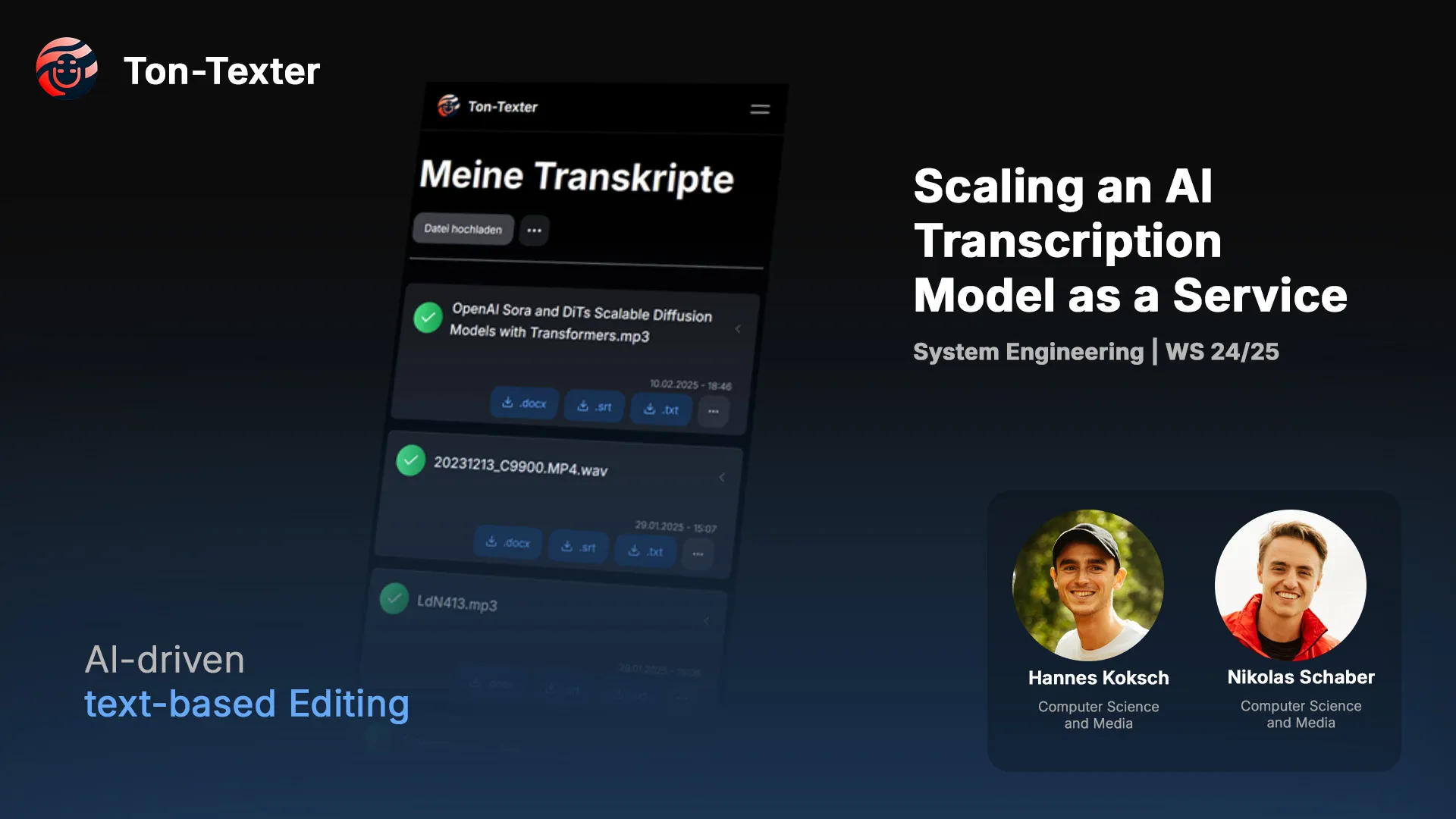Download .docx of 20231213_C9900.MP4.wav
The height and width of the screenshot is (819, 1456).
(x=508, y=543)
